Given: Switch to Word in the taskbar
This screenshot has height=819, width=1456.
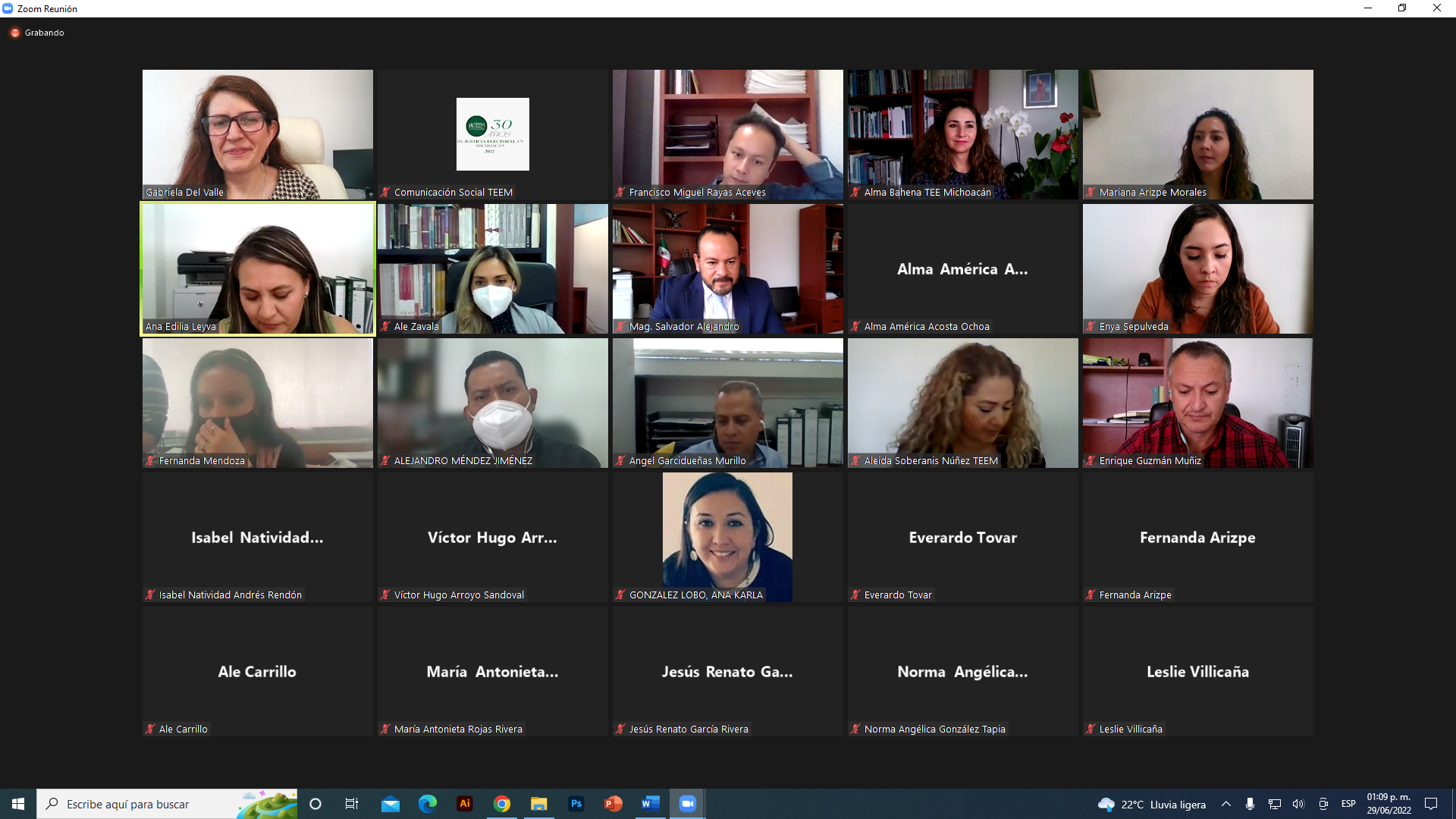Looking at the screenshot, I should 650,804.
